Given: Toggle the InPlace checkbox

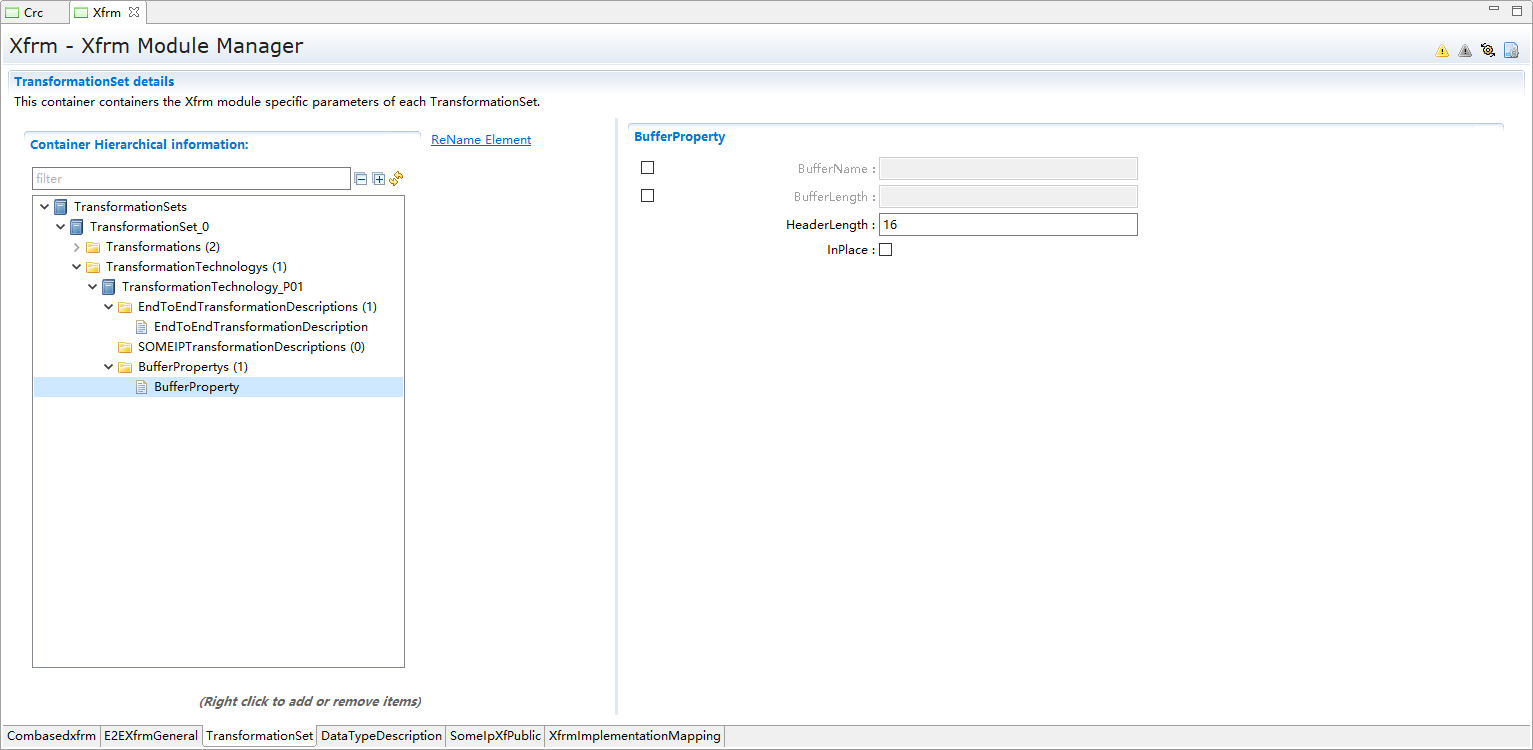Looking at the screenshot, I should (x=885, y=250).
